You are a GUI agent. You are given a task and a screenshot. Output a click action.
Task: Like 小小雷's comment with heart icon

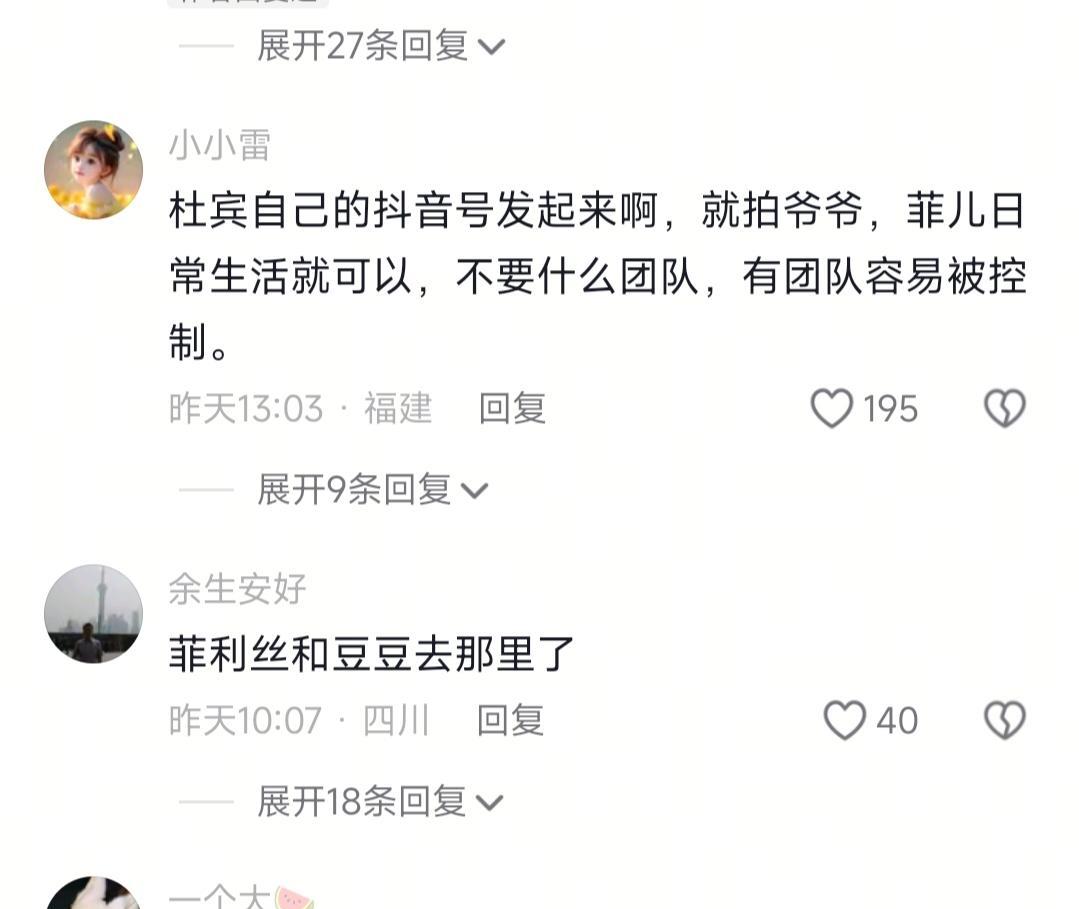tap(831, 408)
